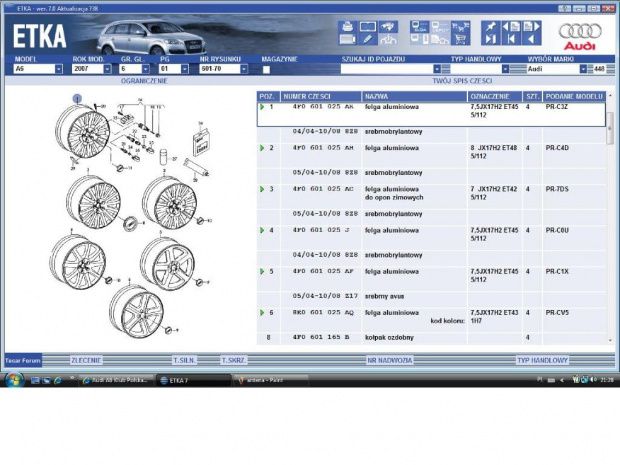Click green arrow marker of position 4
Viewport: 620px width, 465px height.
pos(262,230)
